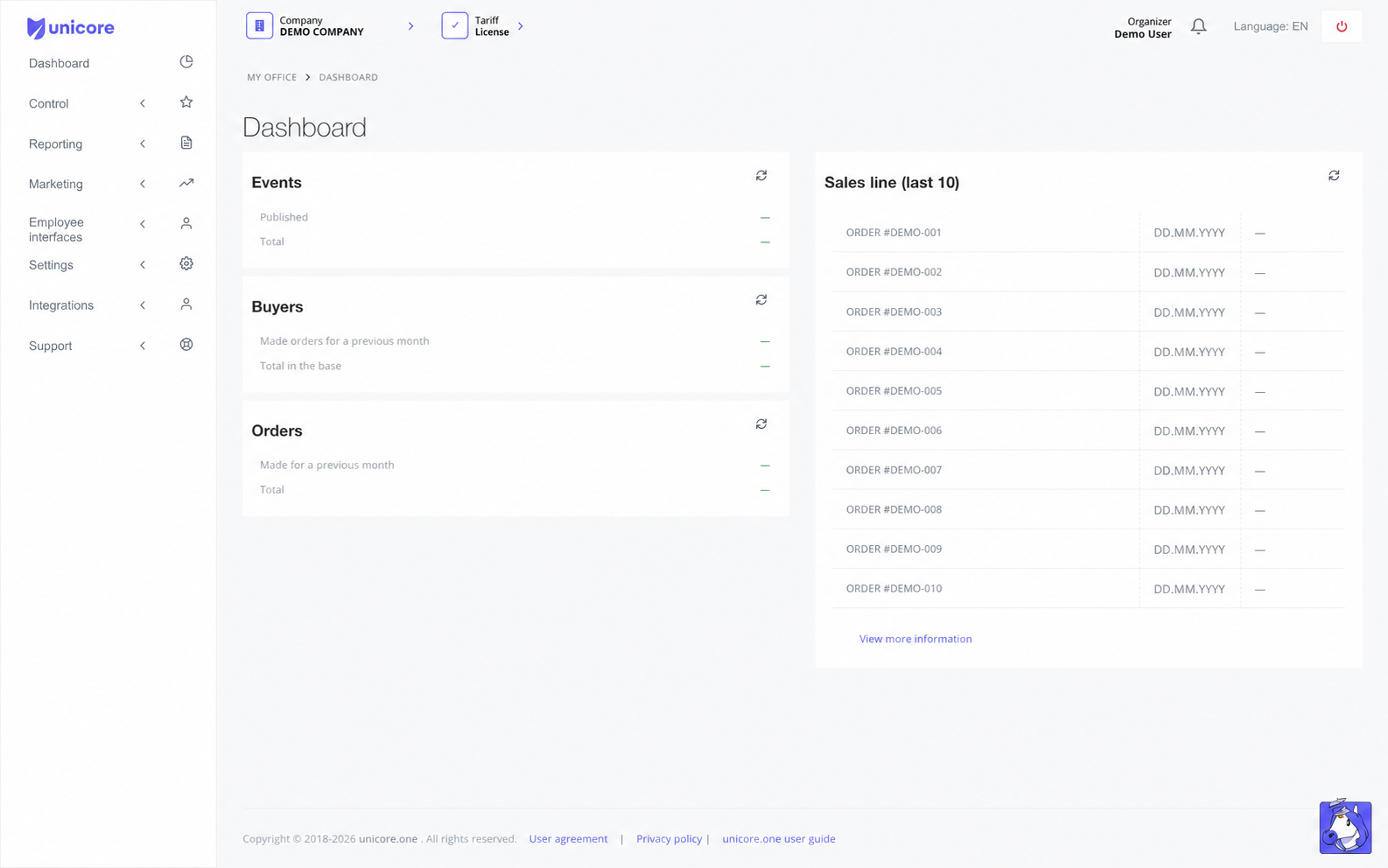The width and height of the screenshot is (1388, 868).
Task: Expand the Support menu chevron
Action: (x=143, y=346)
